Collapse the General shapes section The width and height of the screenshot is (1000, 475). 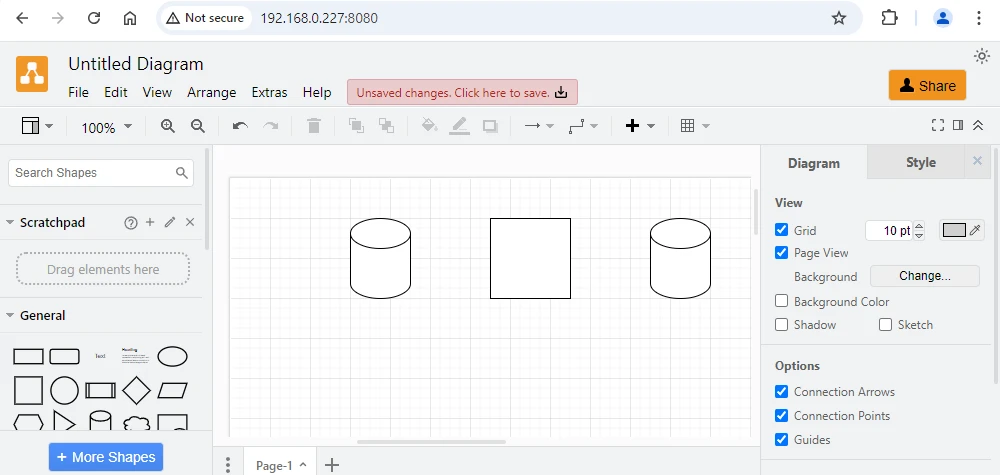[x=10, y=315]
